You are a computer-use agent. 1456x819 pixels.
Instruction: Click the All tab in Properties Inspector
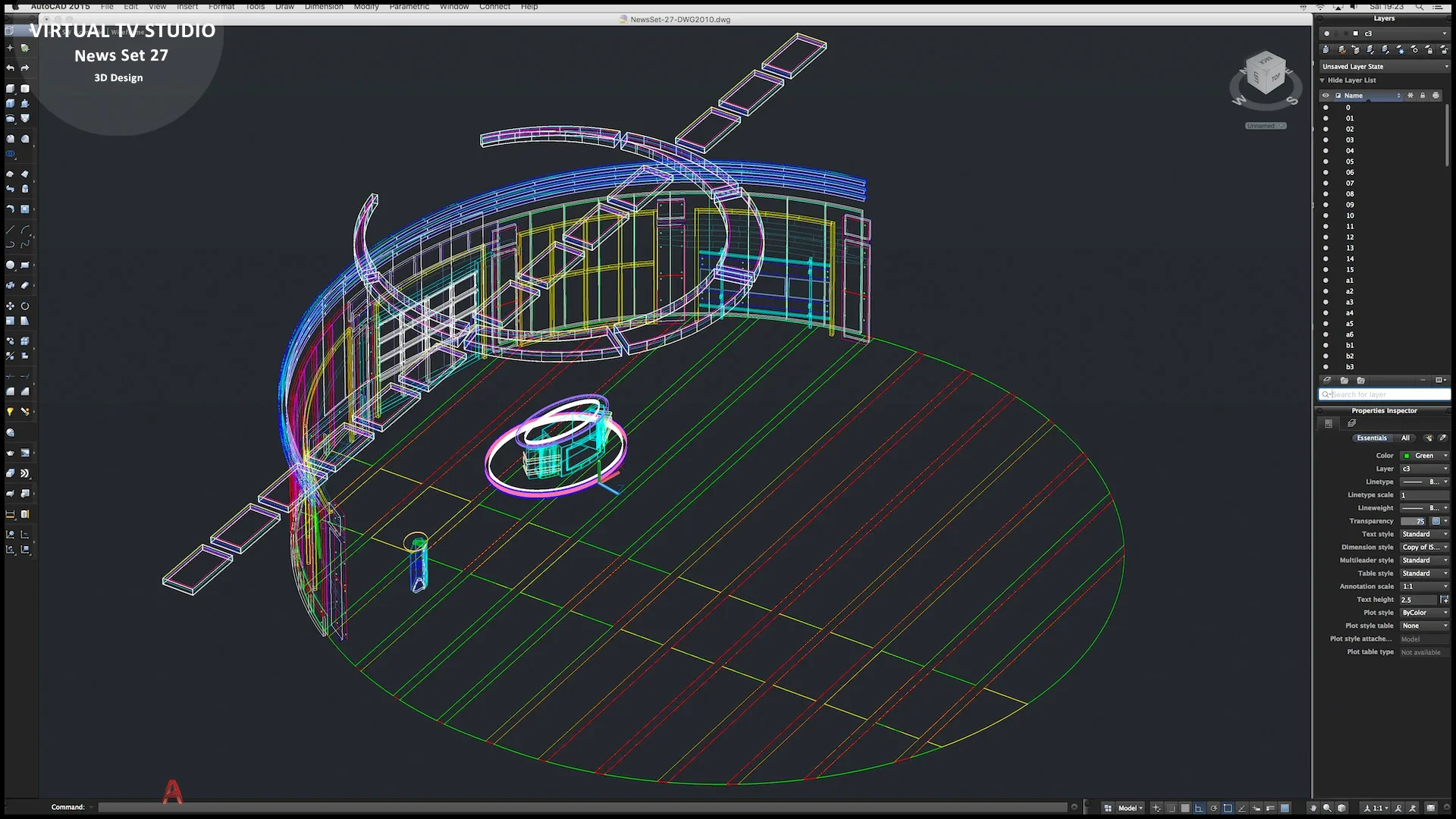click(1405, 438)
